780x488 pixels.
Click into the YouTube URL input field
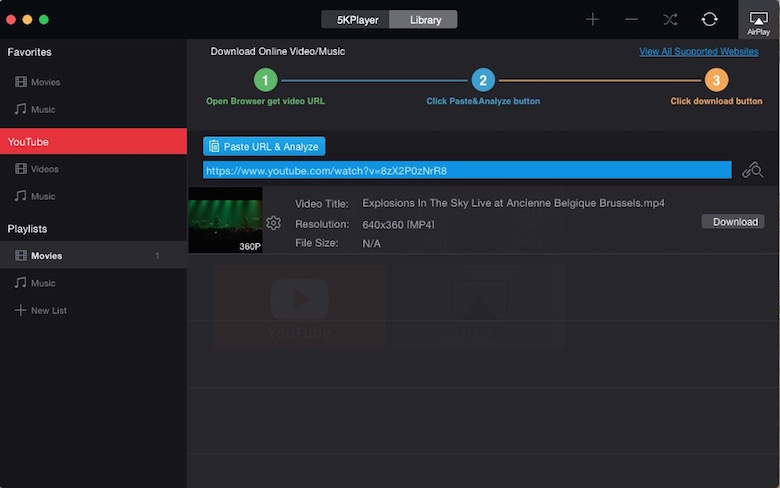coord(467,170)
